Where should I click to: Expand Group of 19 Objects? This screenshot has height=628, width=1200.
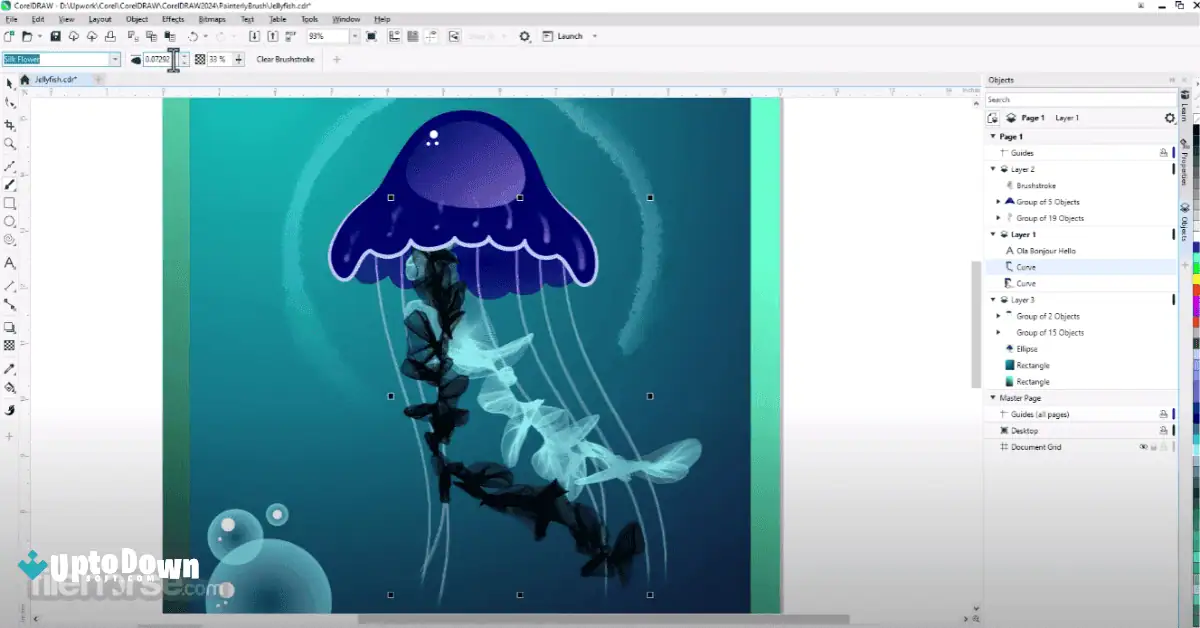pos(997,218)
